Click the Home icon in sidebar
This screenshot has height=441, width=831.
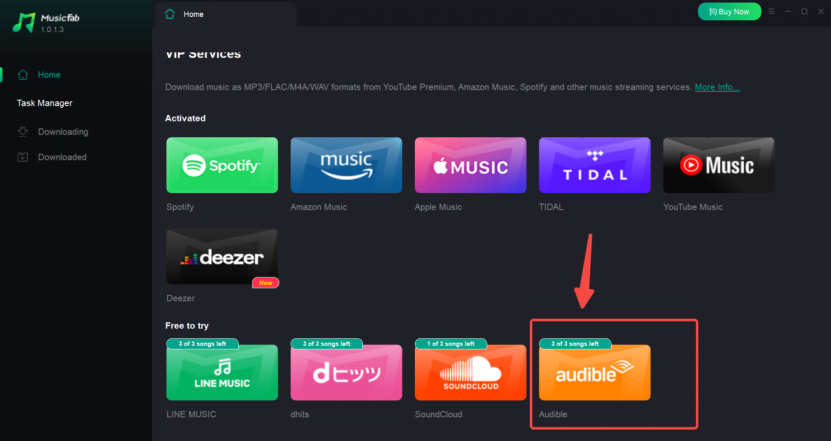[x=23, y=75]
